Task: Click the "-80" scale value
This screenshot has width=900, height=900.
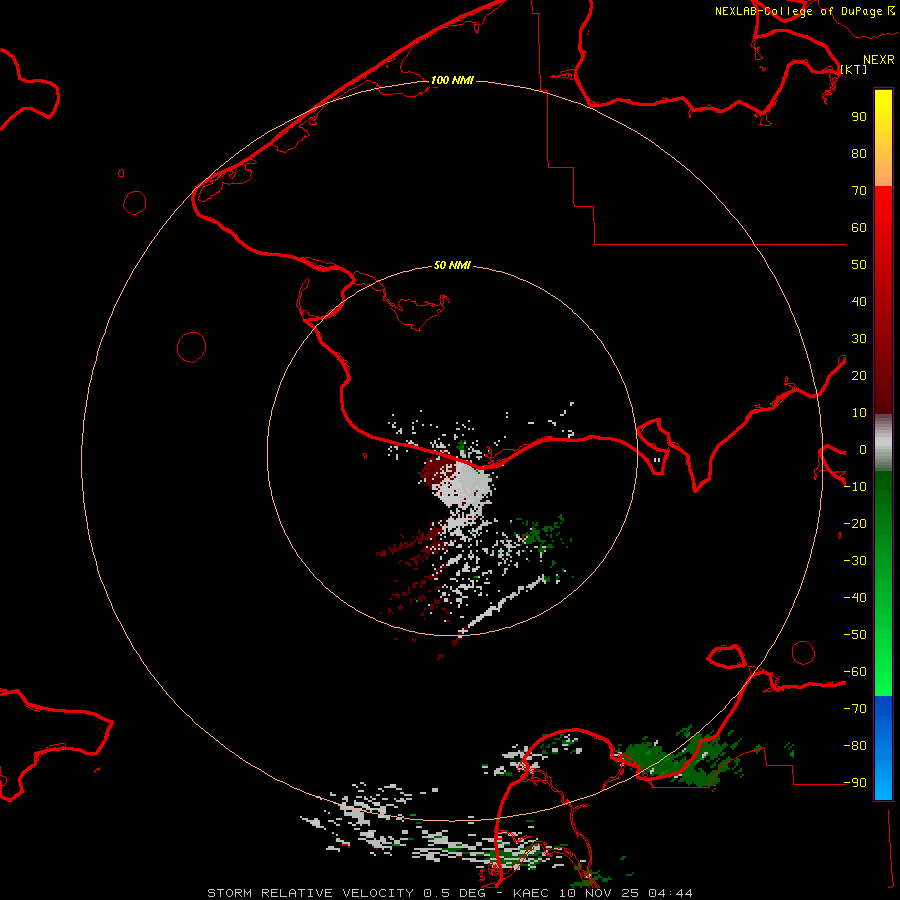Action: (855, 746)
